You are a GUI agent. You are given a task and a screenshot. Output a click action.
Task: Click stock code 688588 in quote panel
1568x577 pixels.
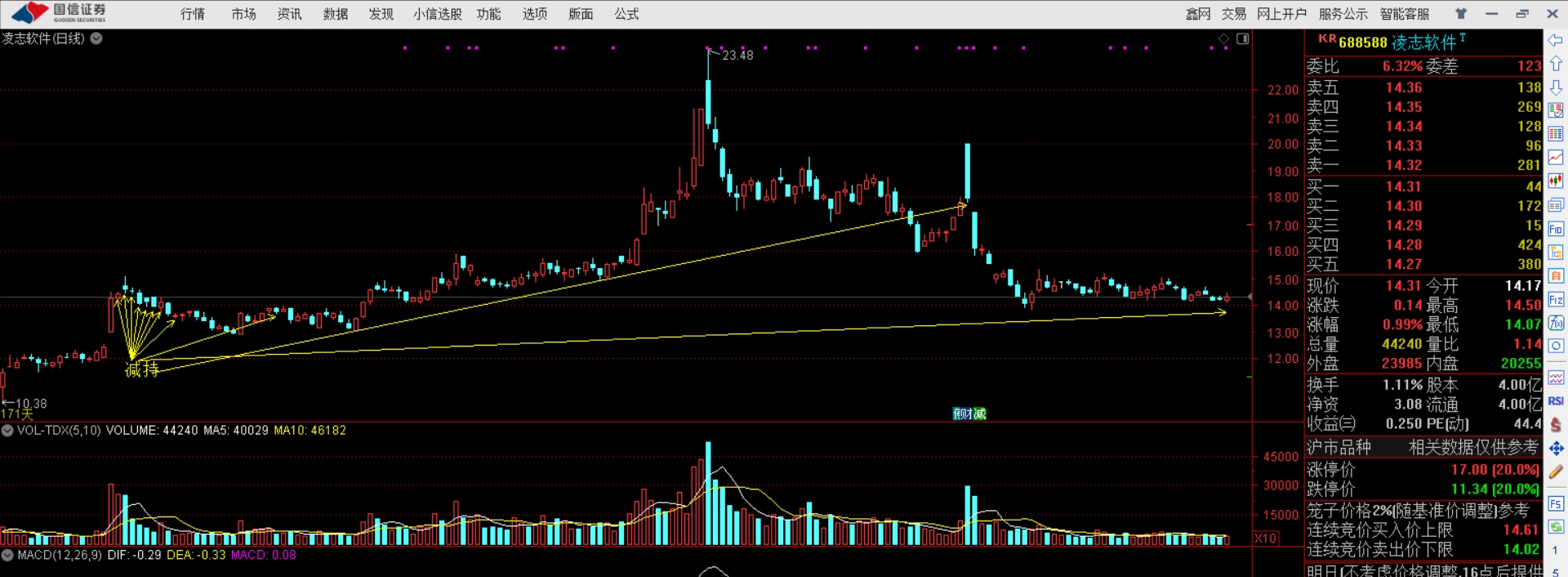(1363, 42)
